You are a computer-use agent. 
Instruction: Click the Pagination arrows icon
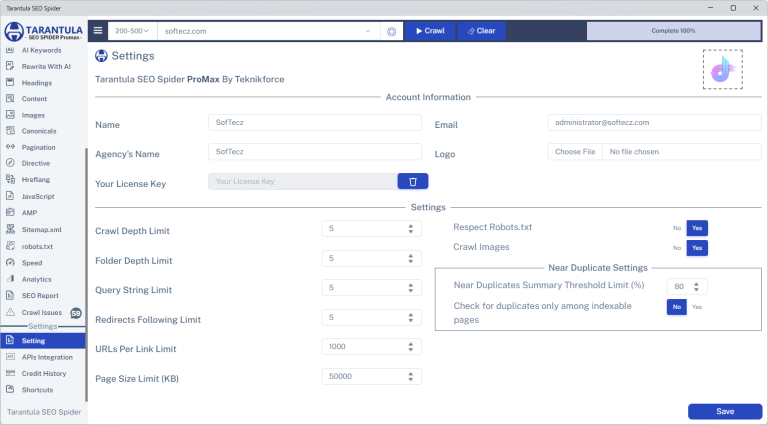click(x=10, y=147)
